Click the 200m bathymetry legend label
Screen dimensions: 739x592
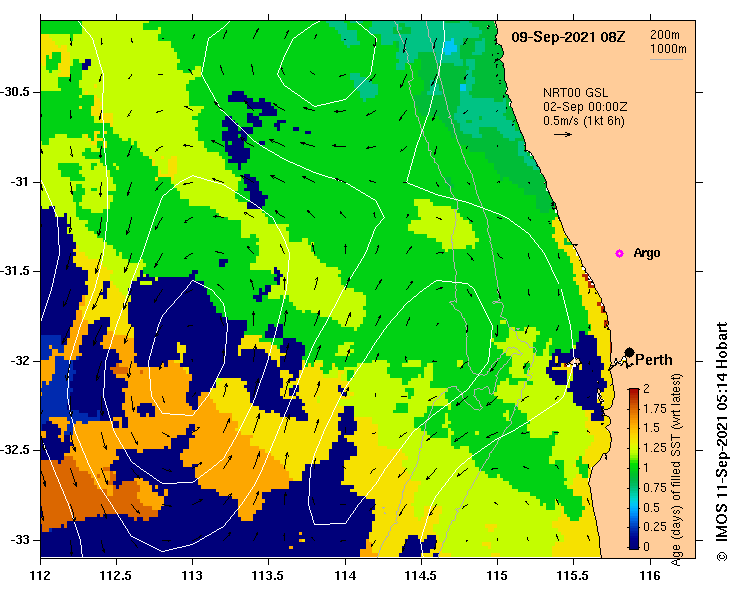point(665,35)
